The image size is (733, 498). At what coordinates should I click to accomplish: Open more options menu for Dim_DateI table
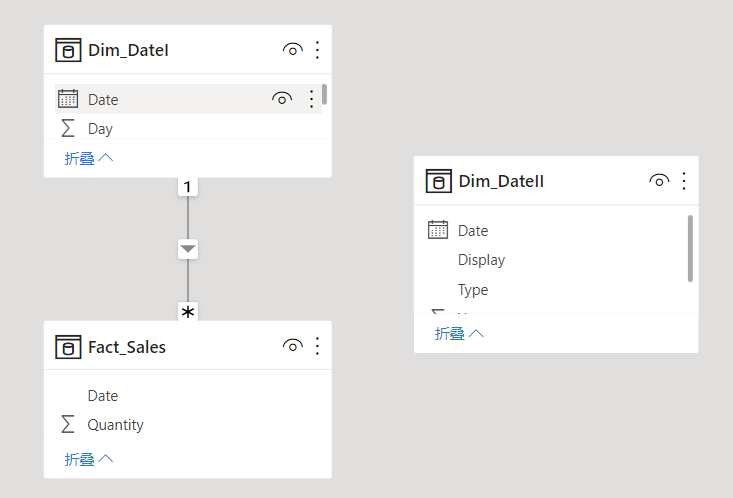pos(317,50)
